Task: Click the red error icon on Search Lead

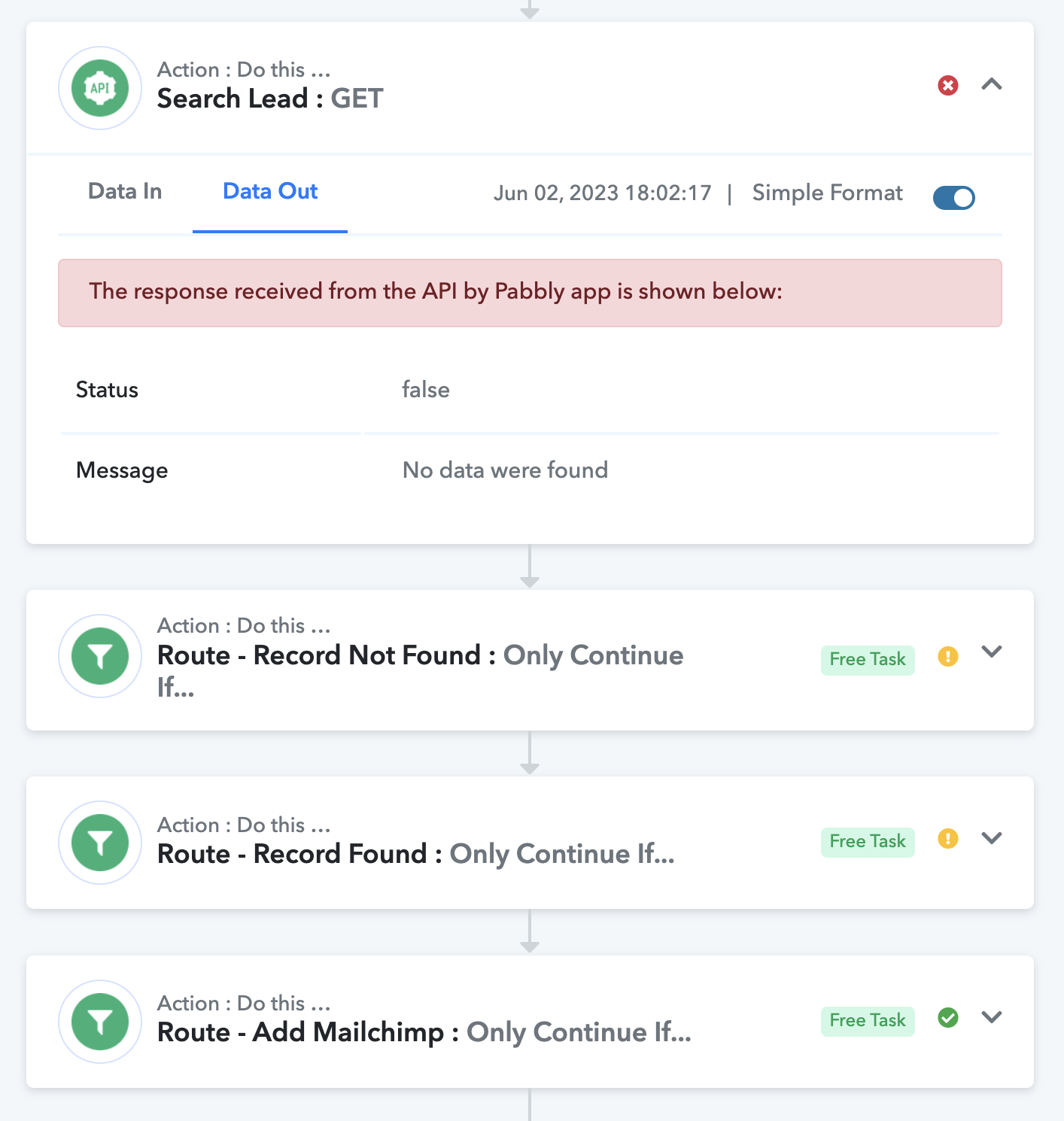Action: pos(948,85)
